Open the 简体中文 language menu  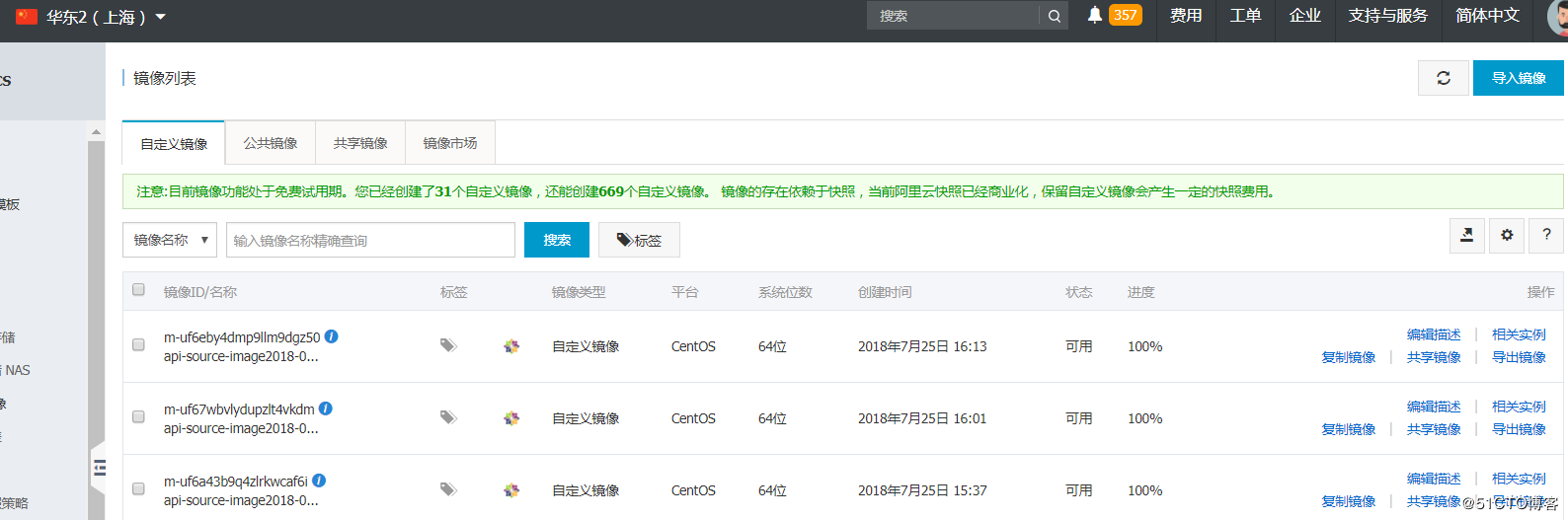click(1487, 16)
